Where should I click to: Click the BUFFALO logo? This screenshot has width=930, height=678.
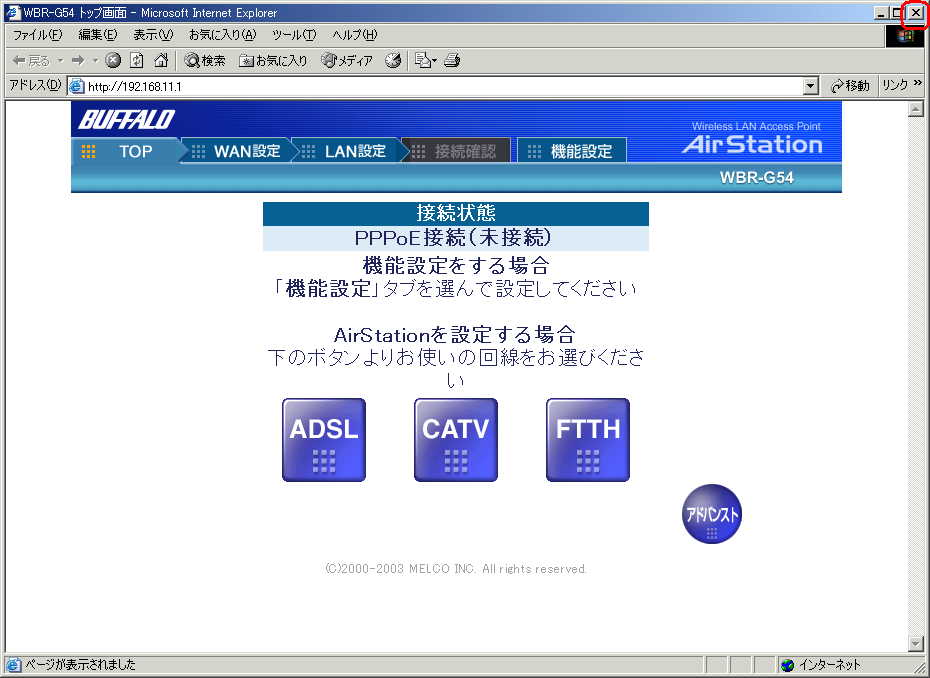pos(126,119)
